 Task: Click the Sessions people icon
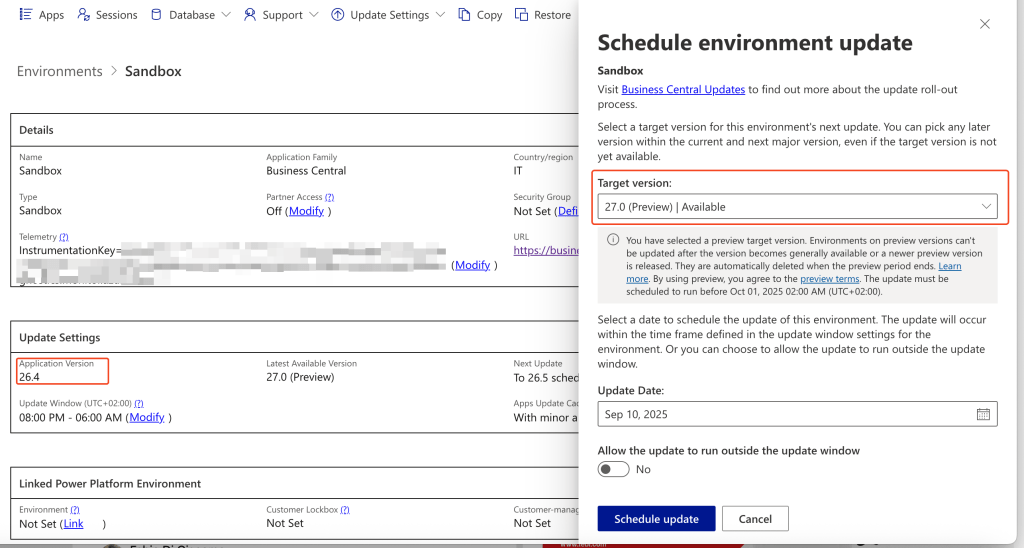coord(84,15)
